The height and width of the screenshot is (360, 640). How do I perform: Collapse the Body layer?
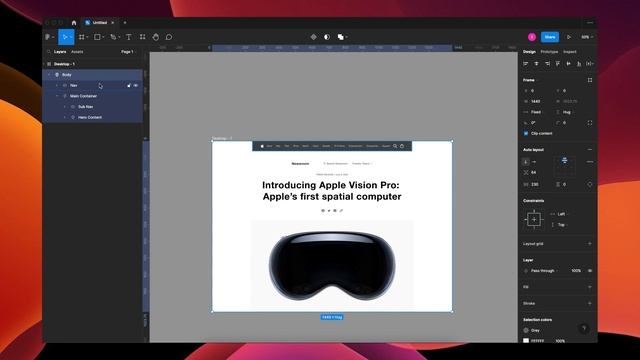click(49, 75)
